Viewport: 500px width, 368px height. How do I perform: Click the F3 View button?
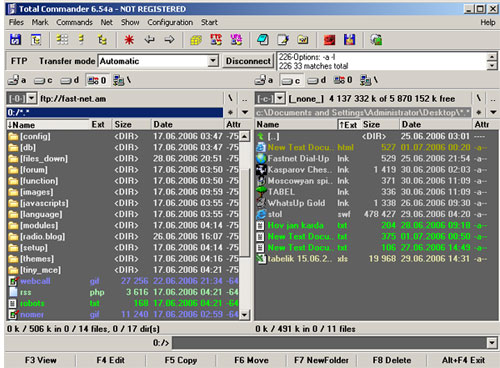pos(41,360)
